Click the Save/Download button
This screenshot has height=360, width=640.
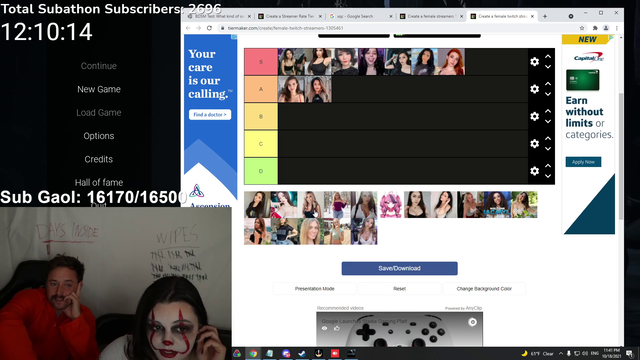[x=399, y=268]
